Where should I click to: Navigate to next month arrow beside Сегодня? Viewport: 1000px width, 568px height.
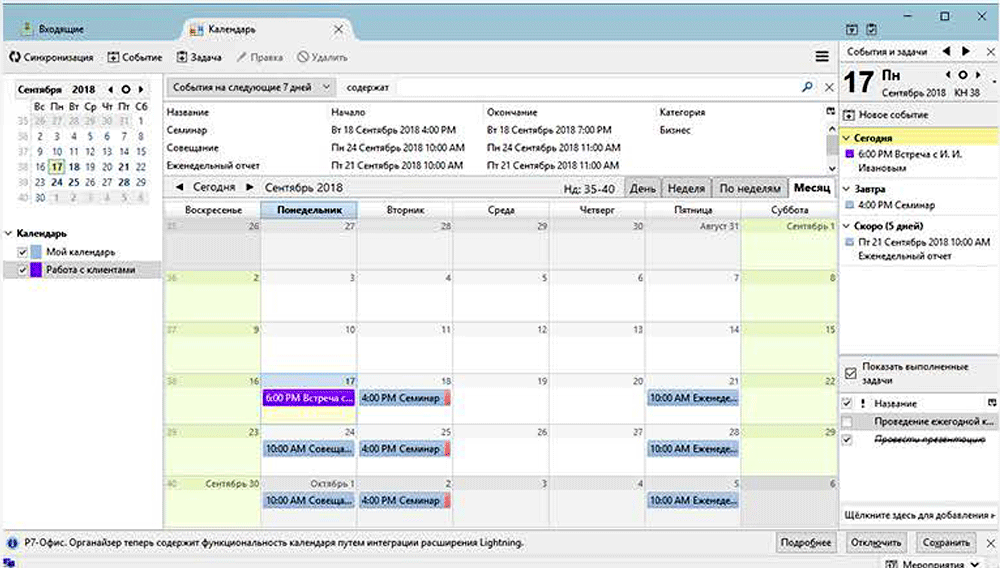click(250, 187)
